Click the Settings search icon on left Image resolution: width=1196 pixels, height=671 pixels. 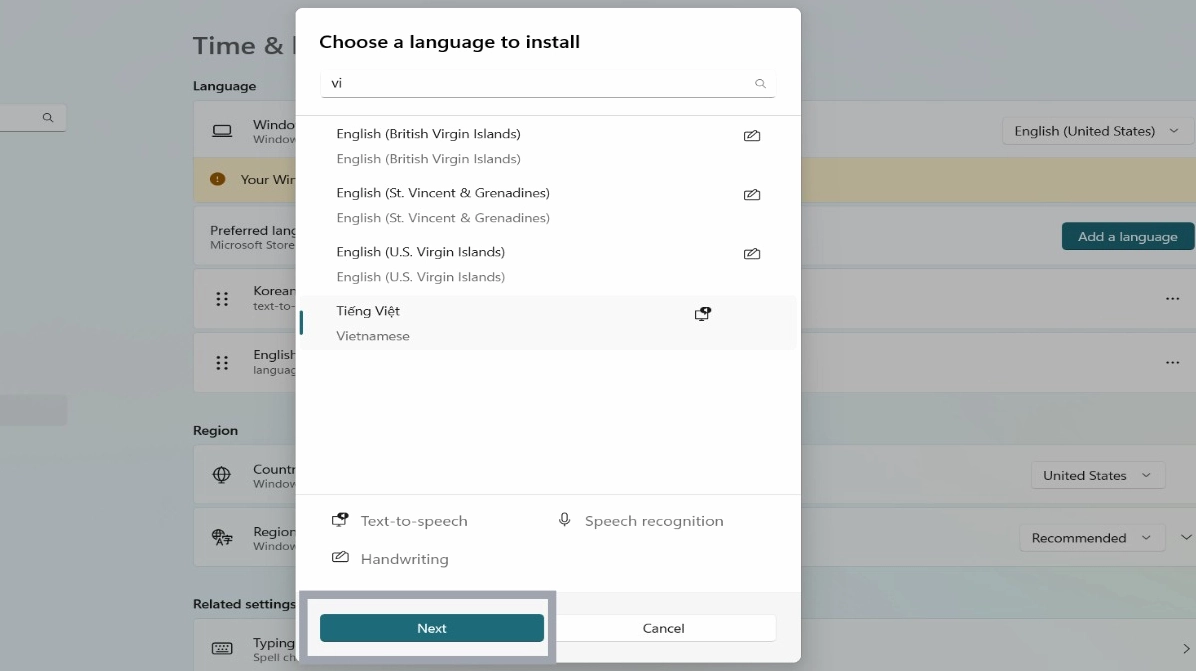tap(48, 118)
